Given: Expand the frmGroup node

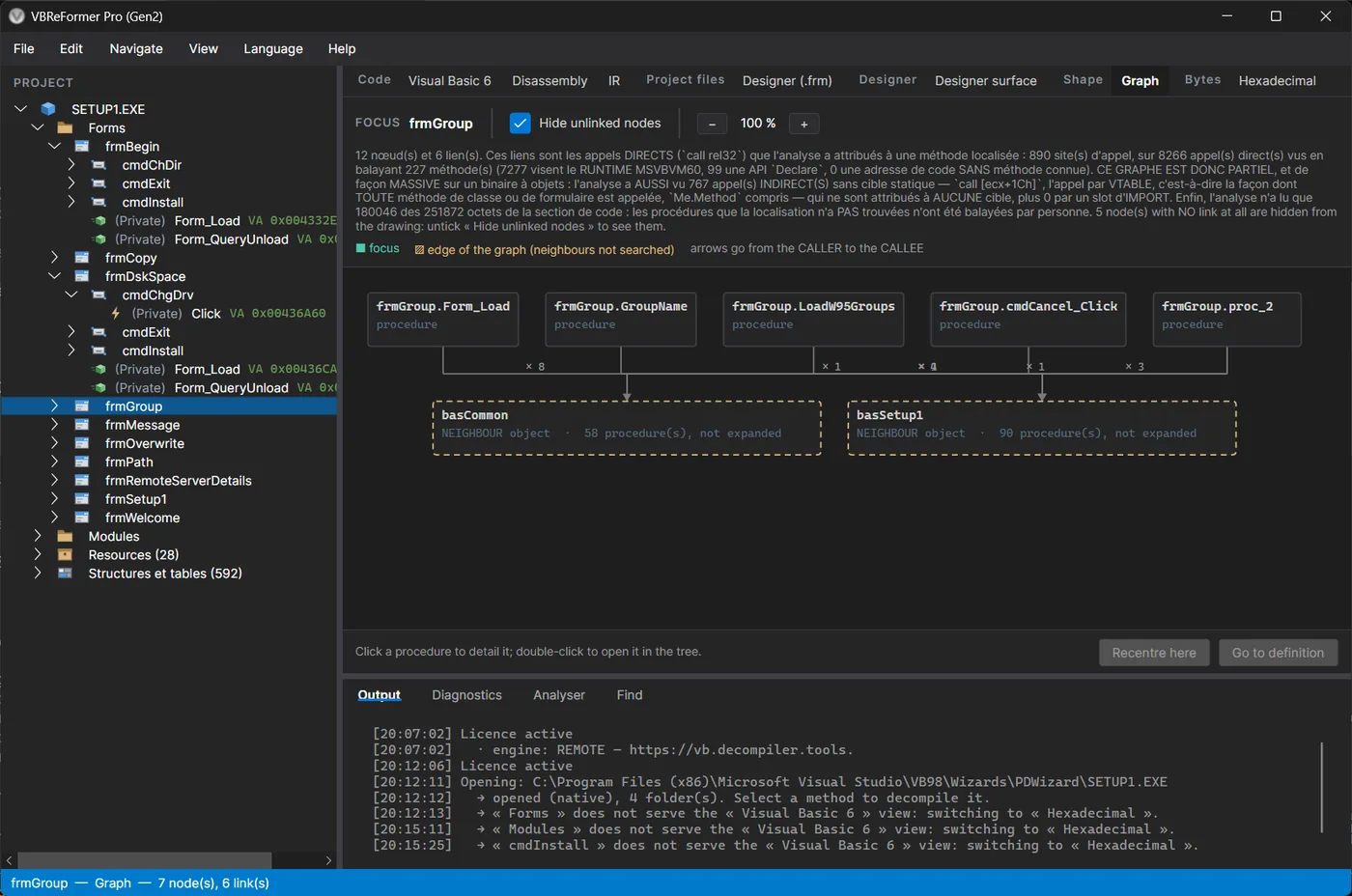Looking at the screenshot, I should tap(55, 406).
